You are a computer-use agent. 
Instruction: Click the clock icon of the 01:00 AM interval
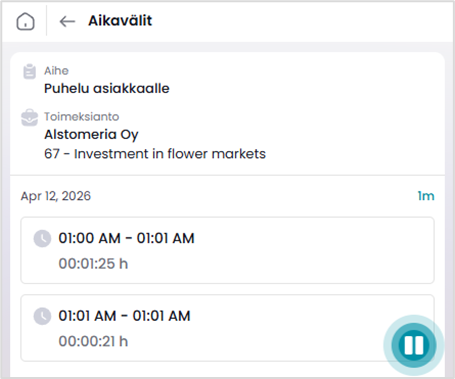pos(42,238)
